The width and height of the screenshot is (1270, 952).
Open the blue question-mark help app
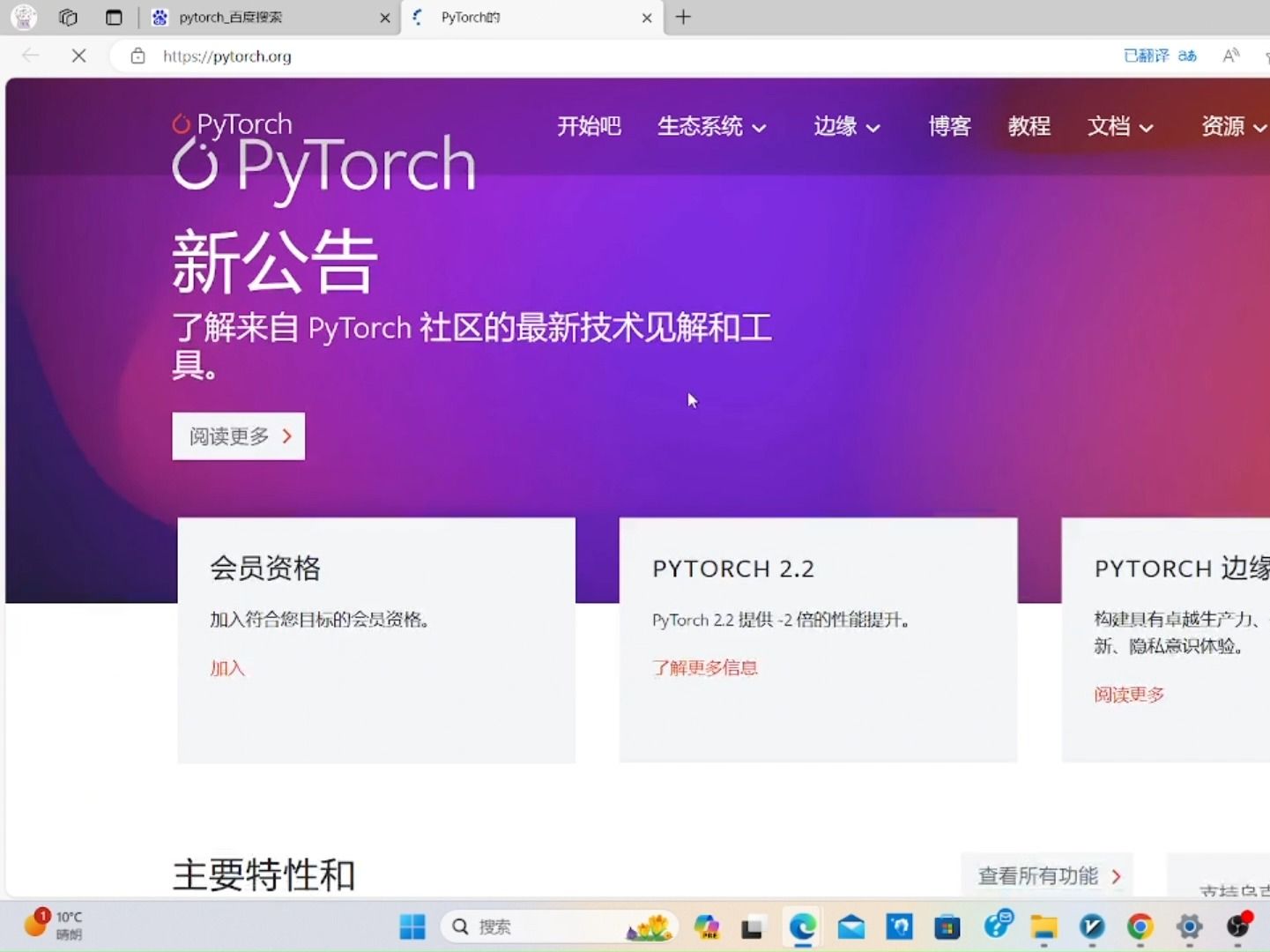999,926
